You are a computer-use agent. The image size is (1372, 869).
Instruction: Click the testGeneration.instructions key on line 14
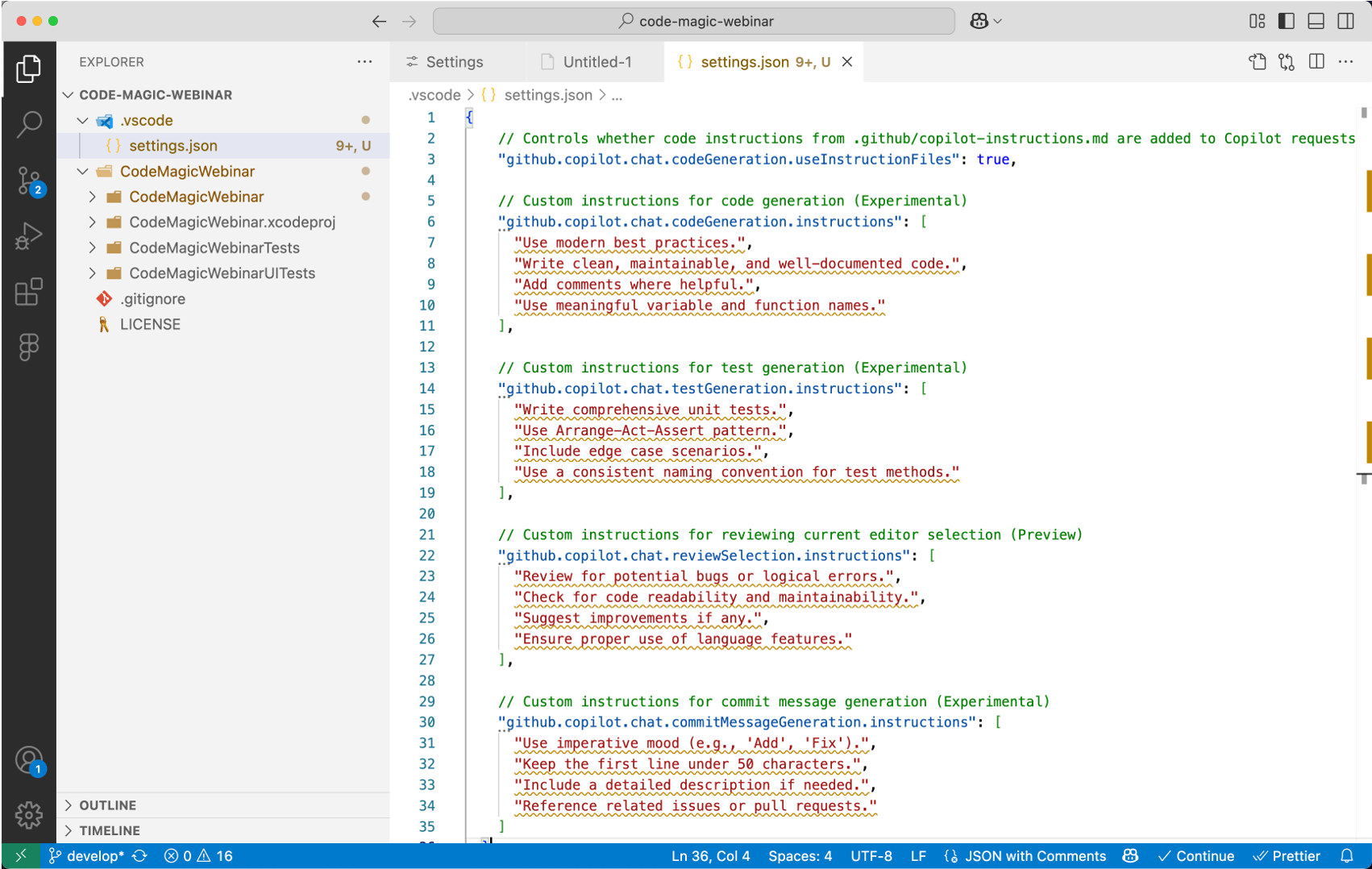point(701,389)
